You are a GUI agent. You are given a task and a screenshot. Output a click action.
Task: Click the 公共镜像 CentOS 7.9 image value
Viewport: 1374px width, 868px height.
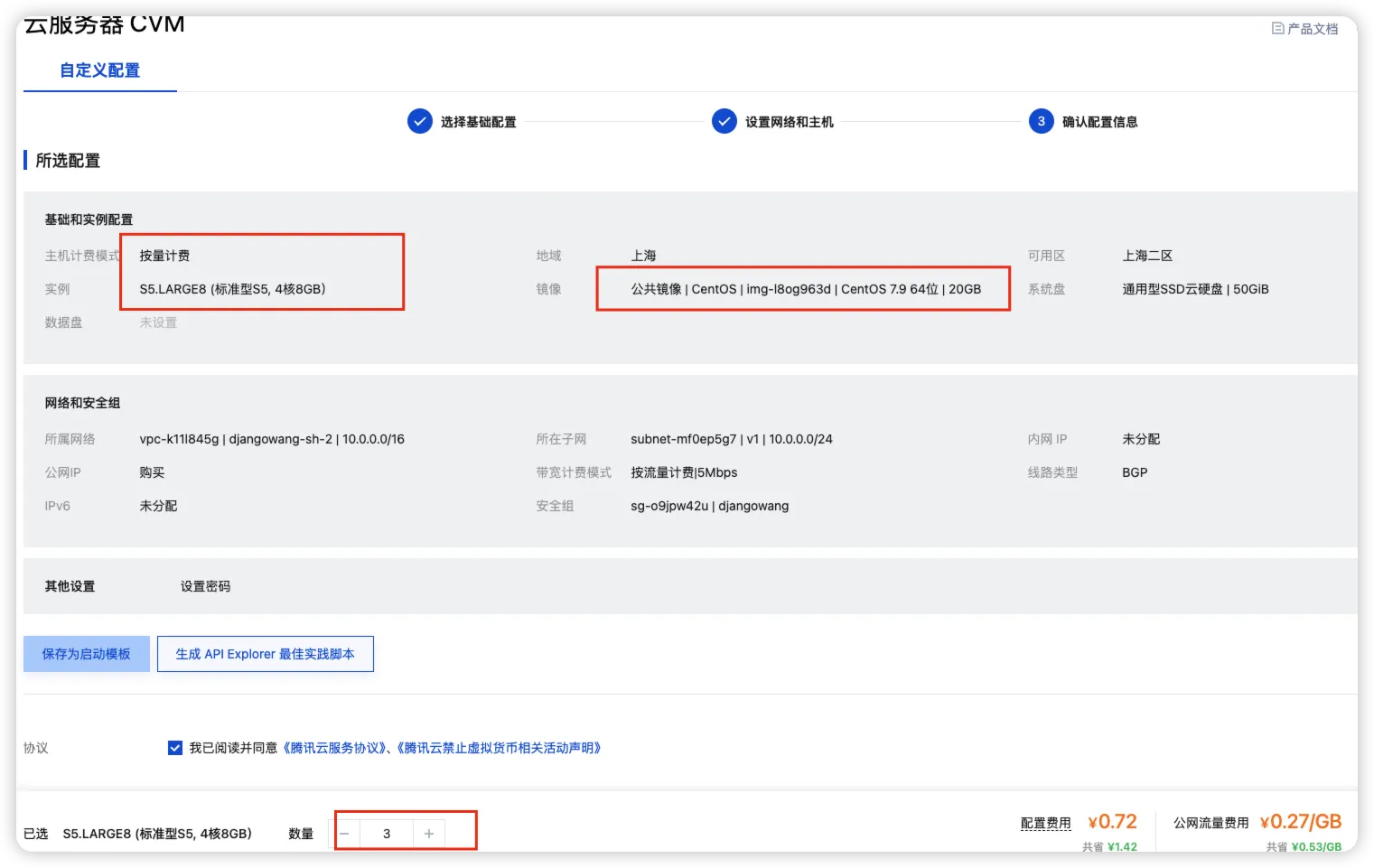pyautogui.click(x=806, y=289)
